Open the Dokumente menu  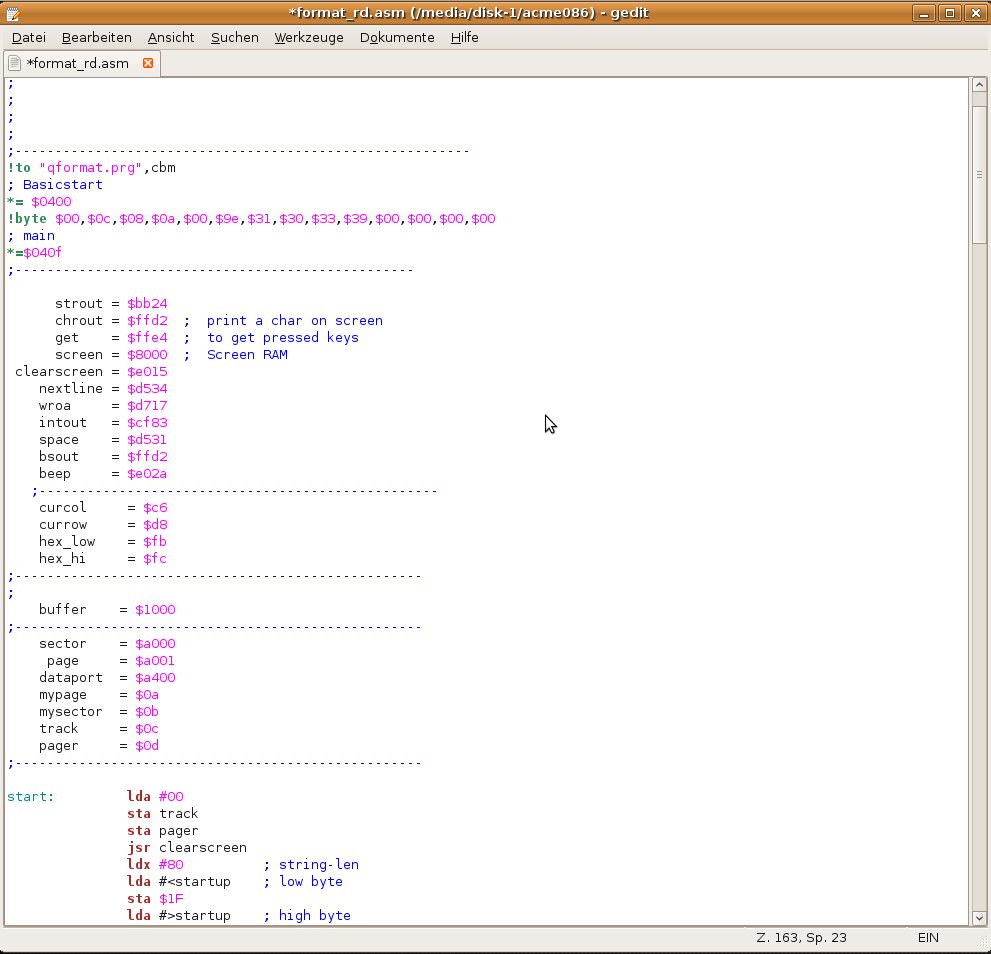pyautogui.click(x=397, y=37)
